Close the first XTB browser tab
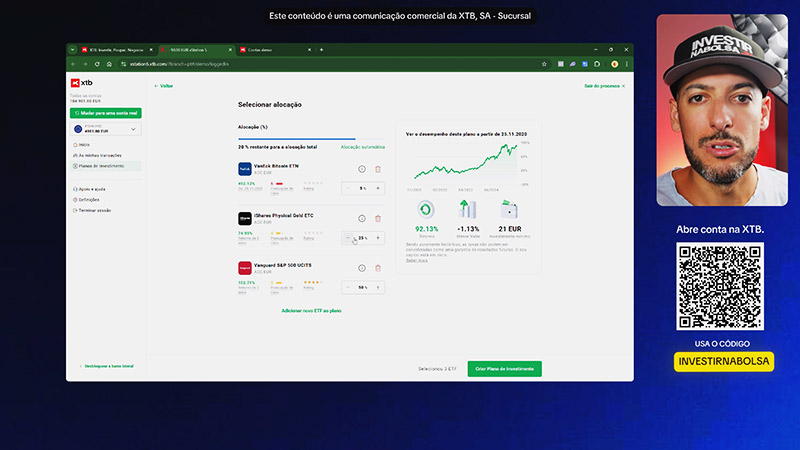The image size is (800, 450). (x=151, y=50)
